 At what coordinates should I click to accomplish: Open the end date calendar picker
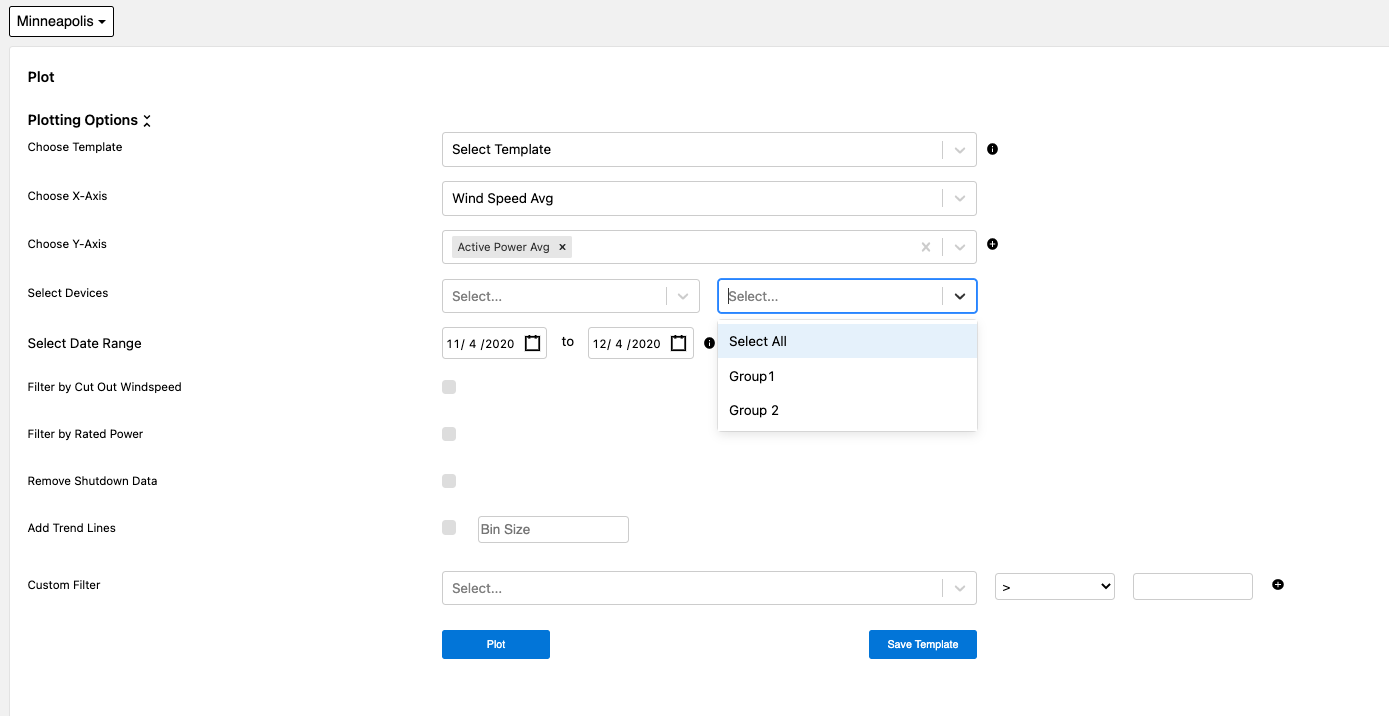[679, 343]
